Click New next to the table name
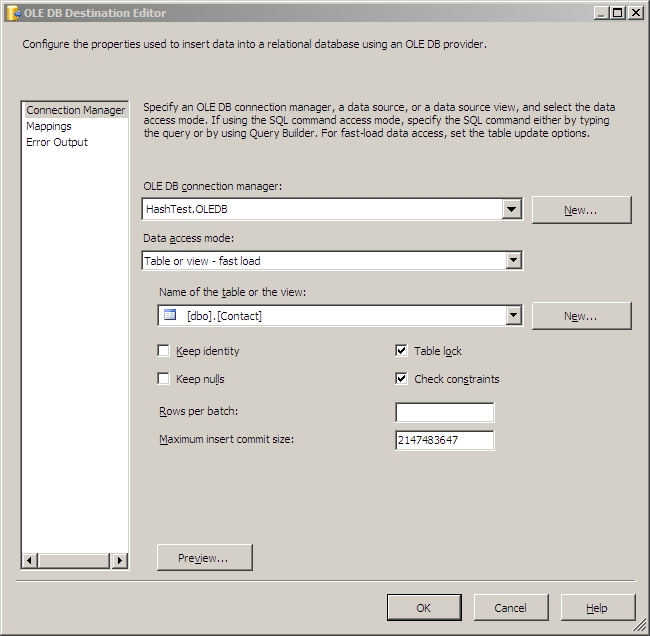 (581, 316)
